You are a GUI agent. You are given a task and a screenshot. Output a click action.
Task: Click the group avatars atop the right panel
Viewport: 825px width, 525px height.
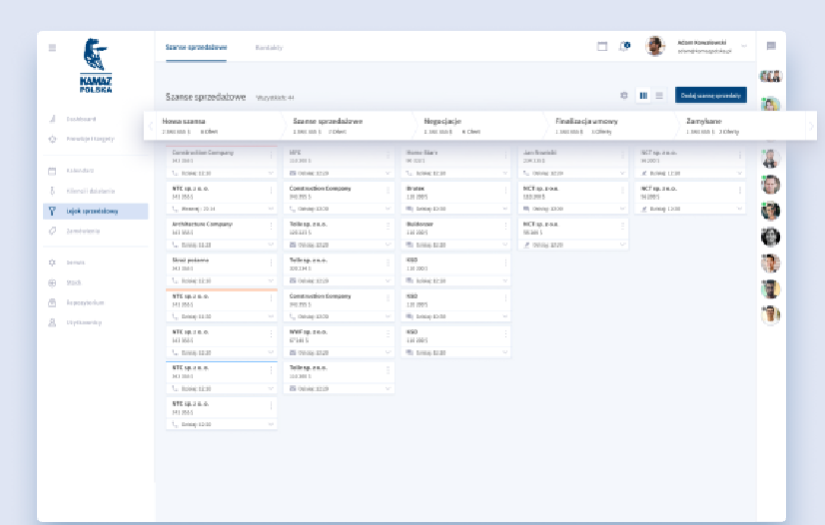click(771, 76)
